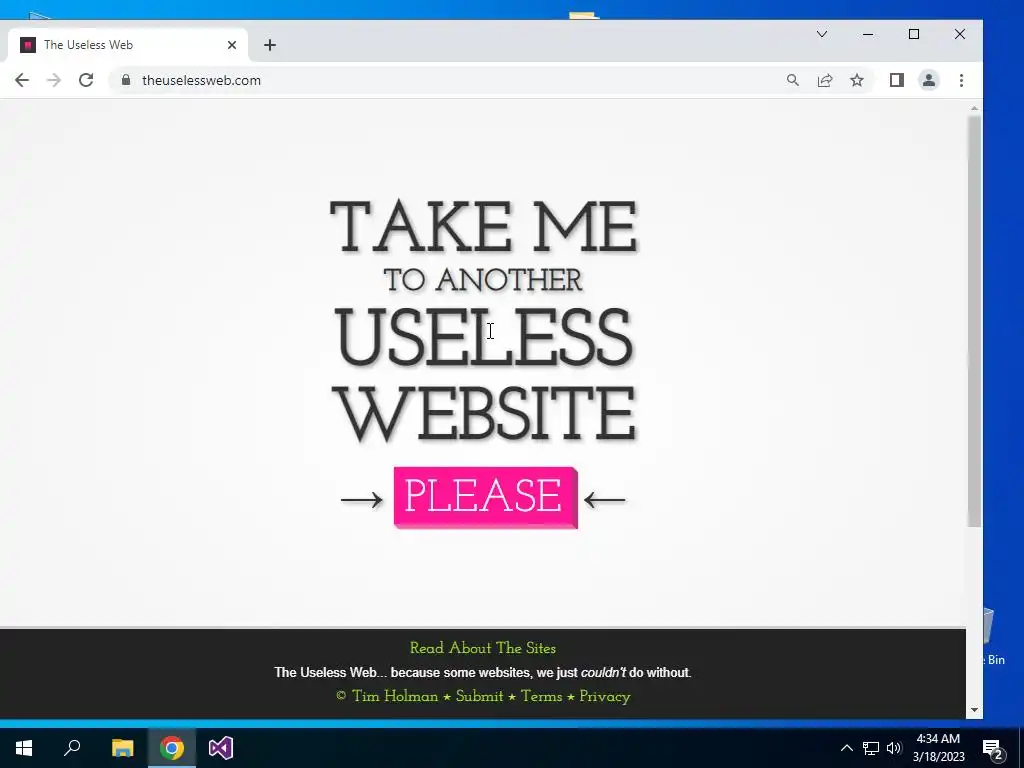1024x768 pixels.
Task: Click the TO ANOTHER text
Action: click(483, 280)
